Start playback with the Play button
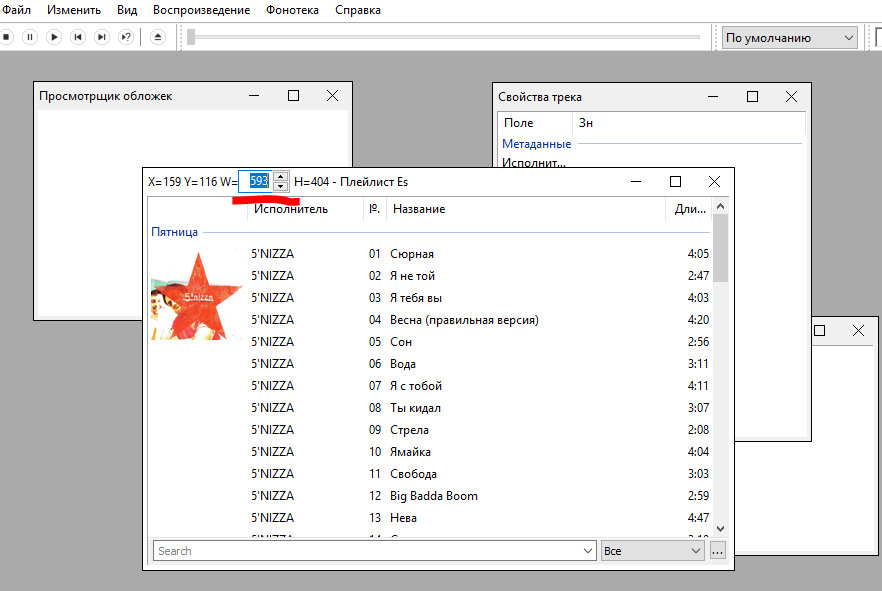This screenshot has width=882, height=591. point(54,37)
